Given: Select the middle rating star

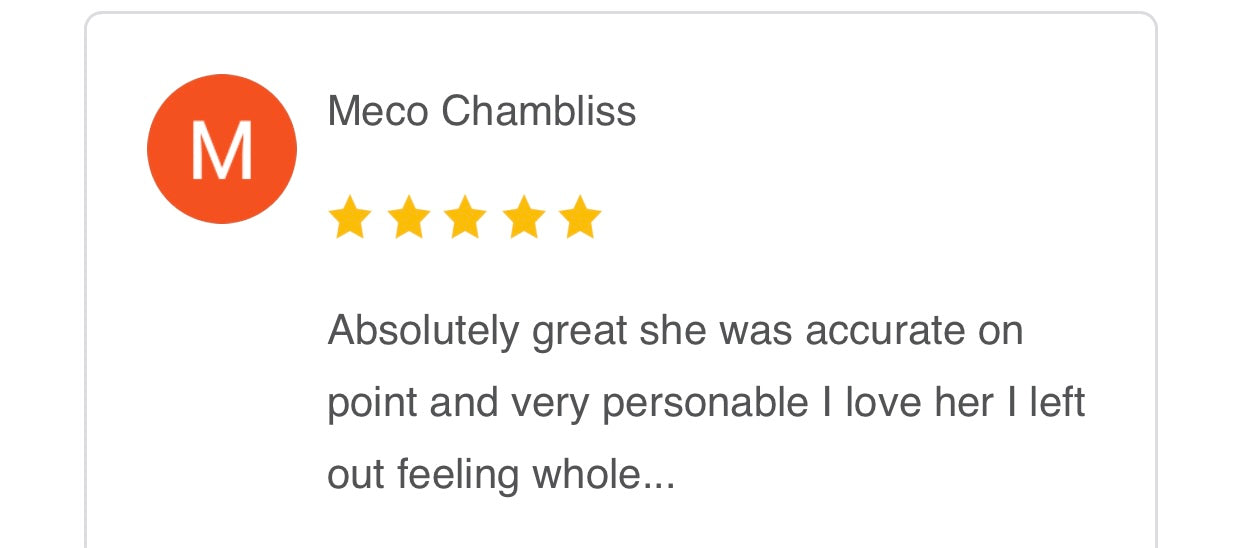Looking at the screenshot, I should pos(465,218).
